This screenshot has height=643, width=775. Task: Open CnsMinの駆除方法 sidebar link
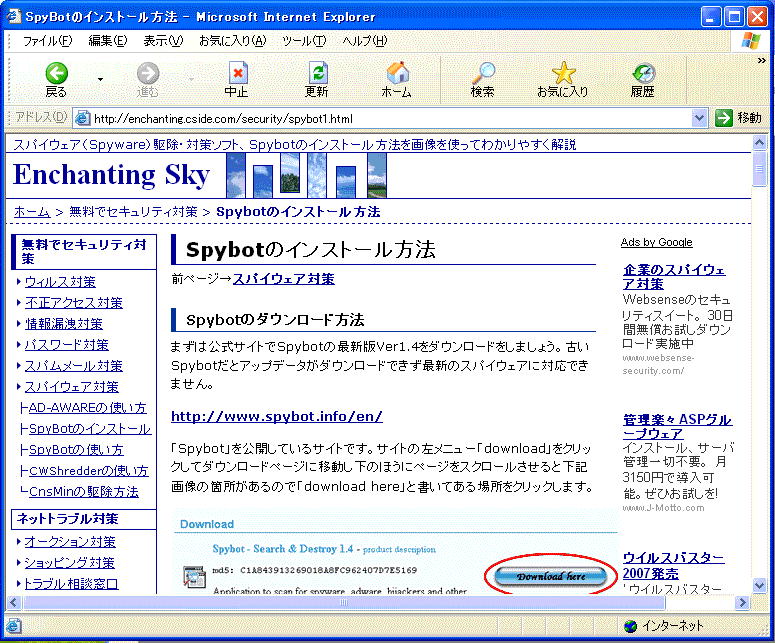(84, 492)
